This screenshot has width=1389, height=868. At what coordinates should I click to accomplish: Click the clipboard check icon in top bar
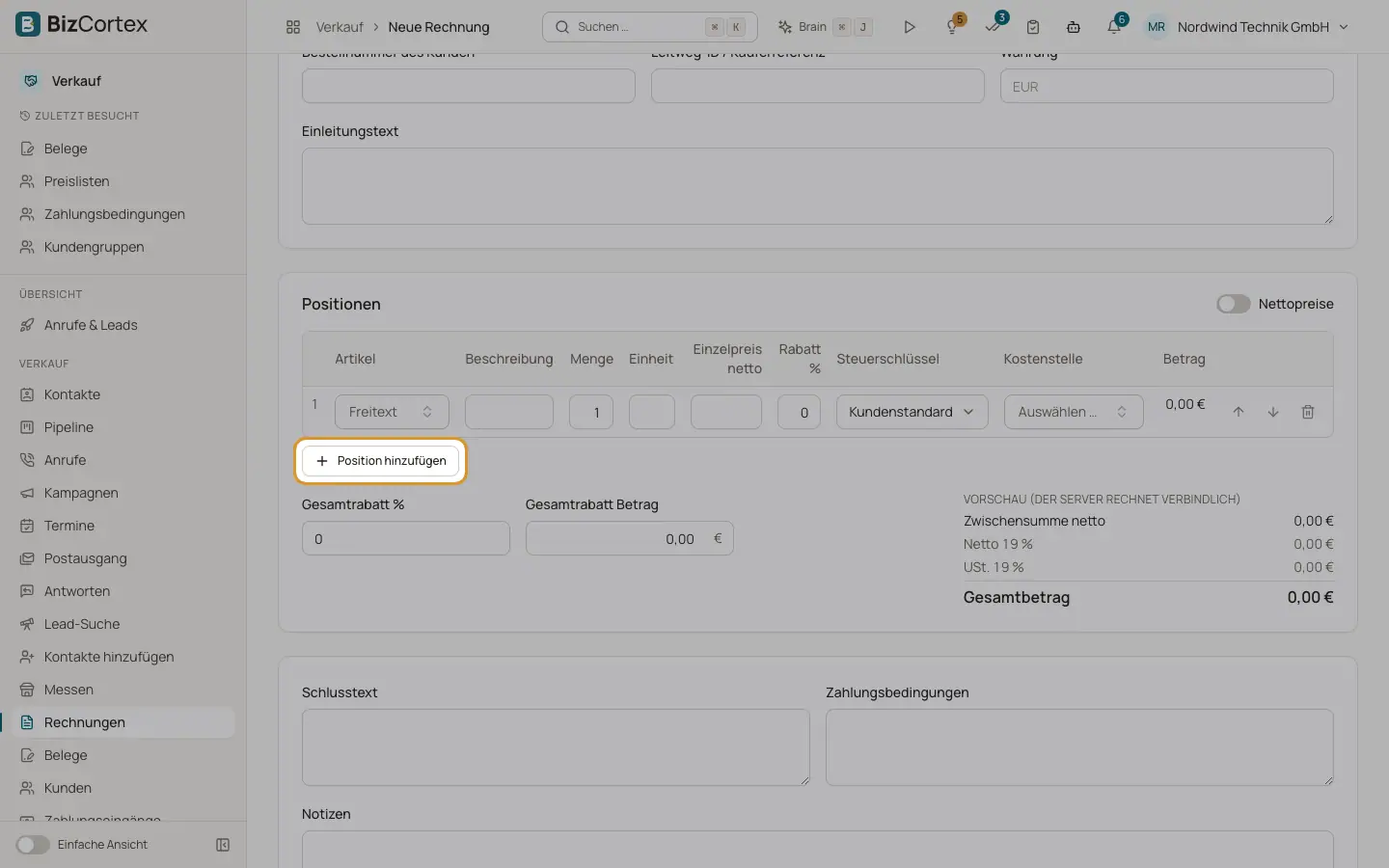tap(1033, 27)
